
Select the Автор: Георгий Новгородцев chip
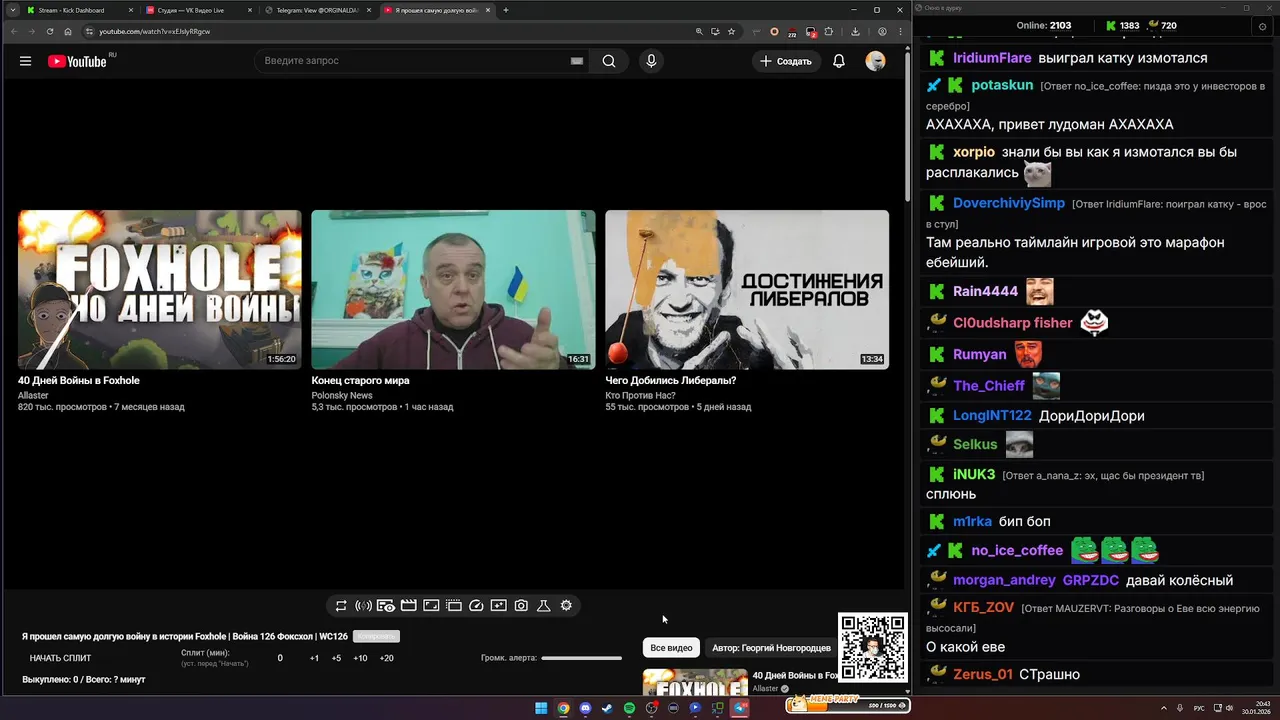pos(771,648)
